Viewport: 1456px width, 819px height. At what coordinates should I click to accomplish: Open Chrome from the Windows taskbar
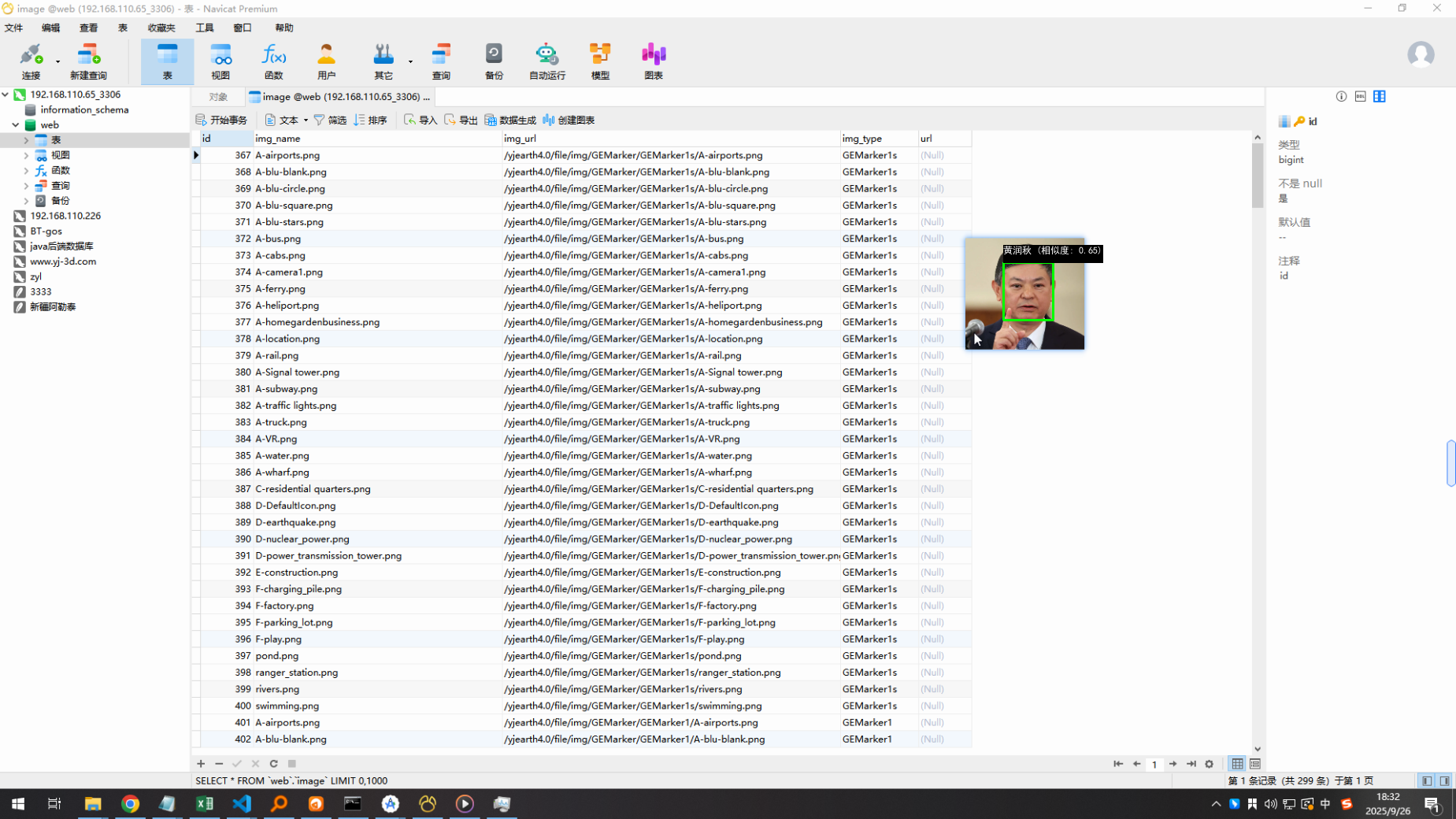tap(131, 804)
